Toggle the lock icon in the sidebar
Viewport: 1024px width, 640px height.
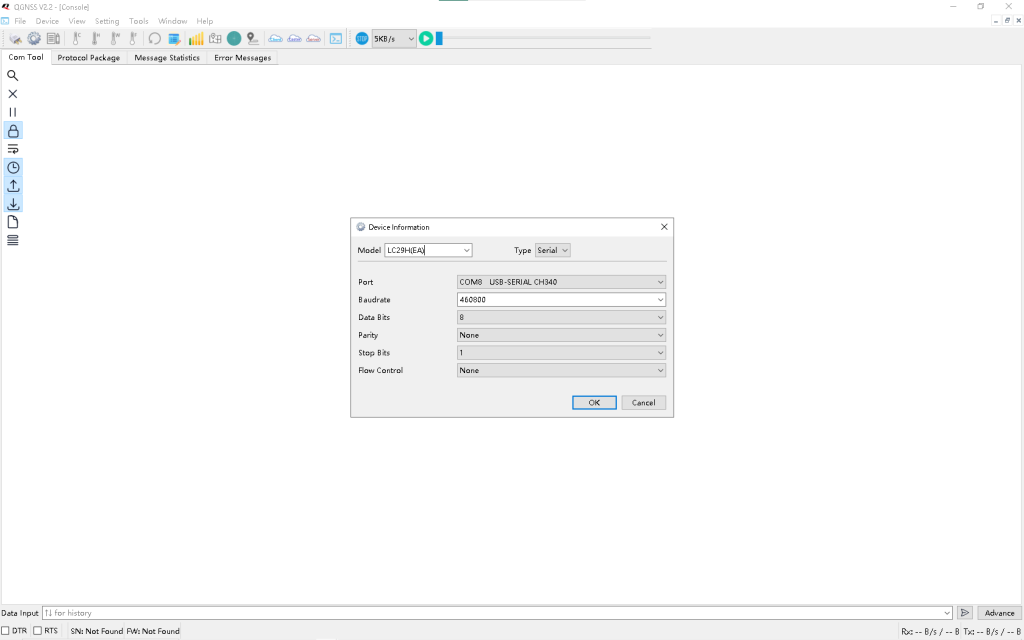click(13, 131)
